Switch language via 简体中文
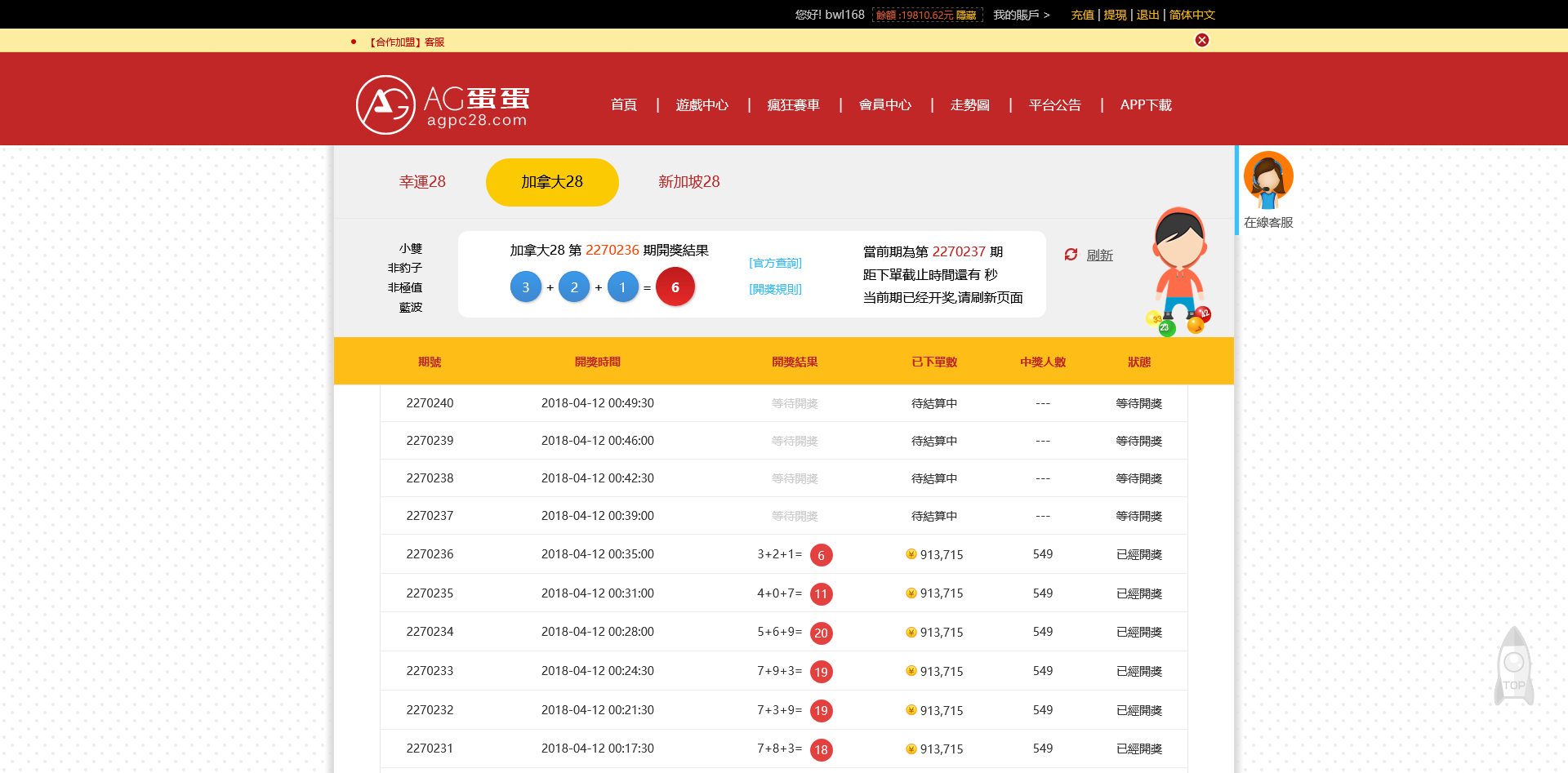The height and width of the screenshot is (773, 1568). tap(1192, 15)
